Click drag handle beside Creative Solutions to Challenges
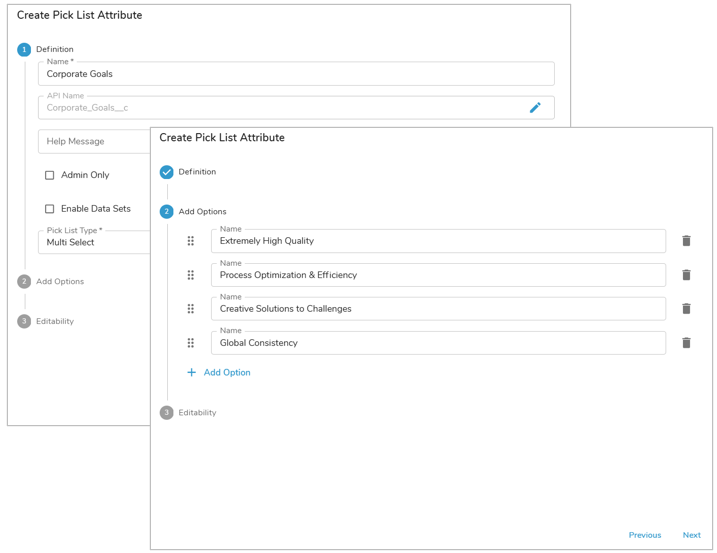 (x=191, y=309)
